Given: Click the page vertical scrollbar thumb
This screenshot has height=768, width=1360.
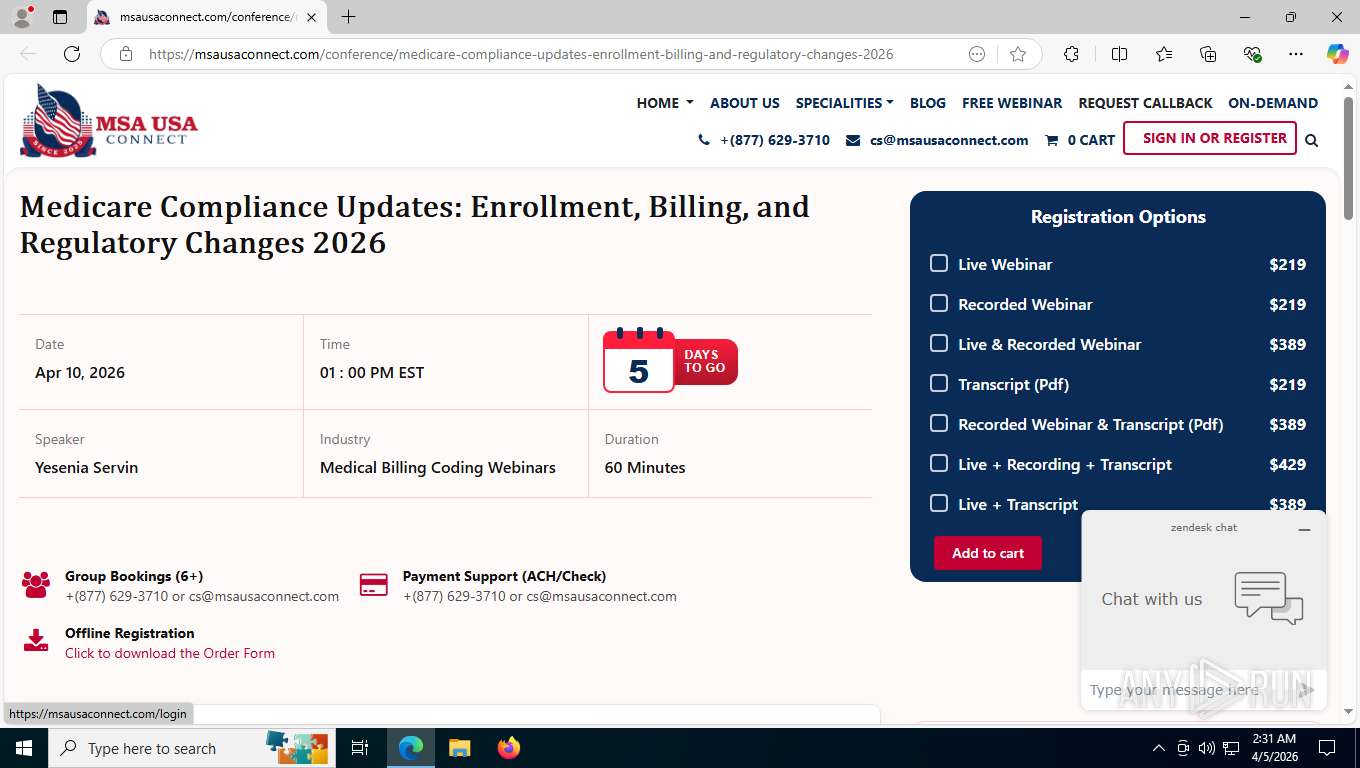Looking at the screenshot, I should (1348, 157).
